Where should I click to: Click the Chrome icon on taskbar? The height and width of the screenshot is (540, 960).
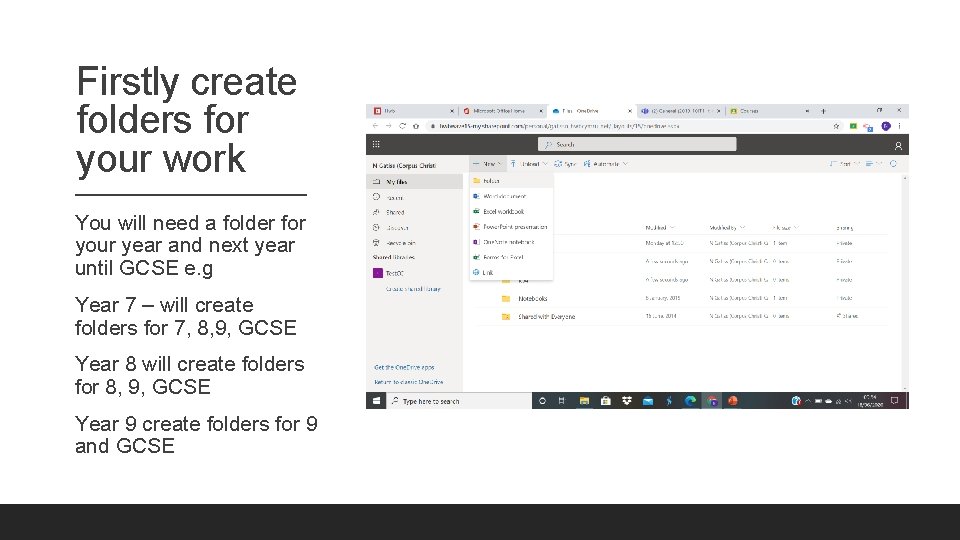click(712, 401)
